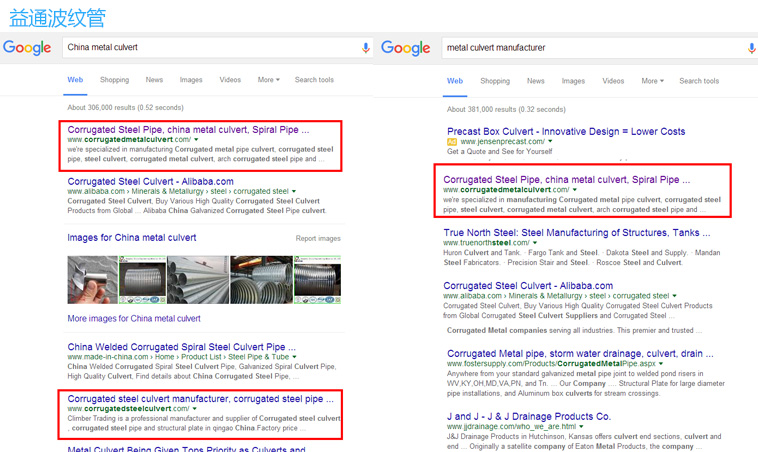Expand arrow beside made-in-china.com breadcrumb URL
This screenshot has height=452, width=758.
click(294, 357)
